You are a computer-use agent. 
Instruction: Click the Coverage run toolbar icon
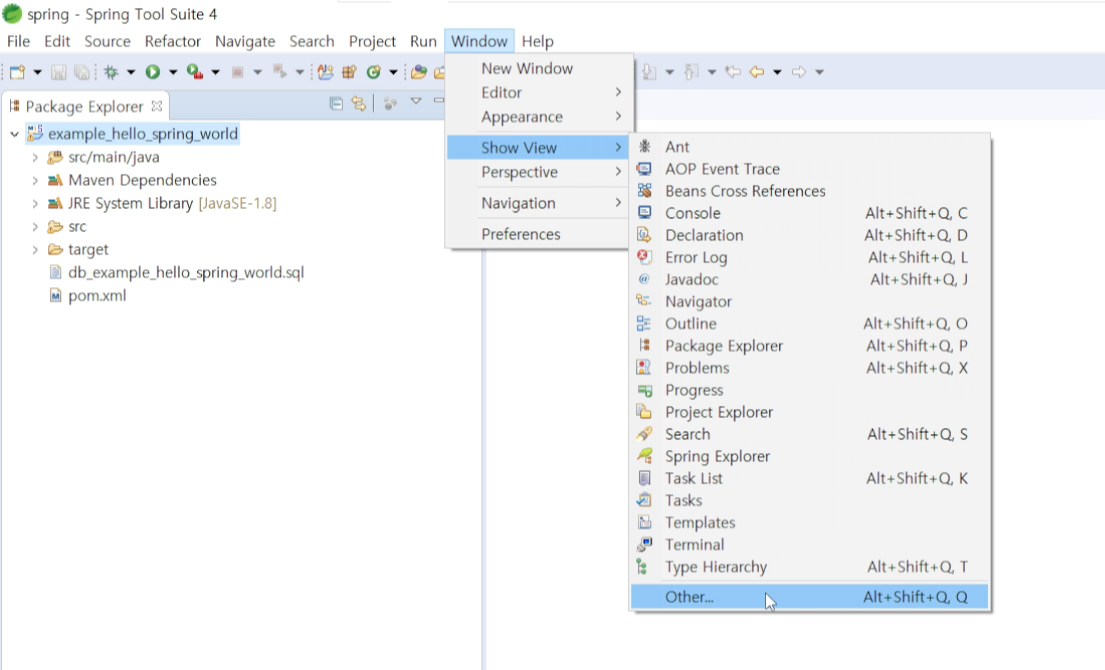(x=195, y=72)
